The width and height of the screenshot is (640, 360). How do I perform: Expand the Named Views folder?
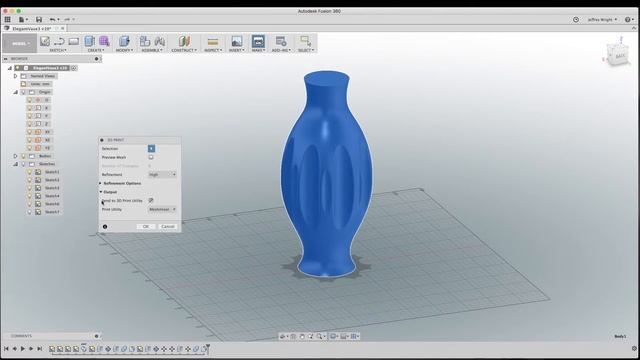tap(16, 76)
